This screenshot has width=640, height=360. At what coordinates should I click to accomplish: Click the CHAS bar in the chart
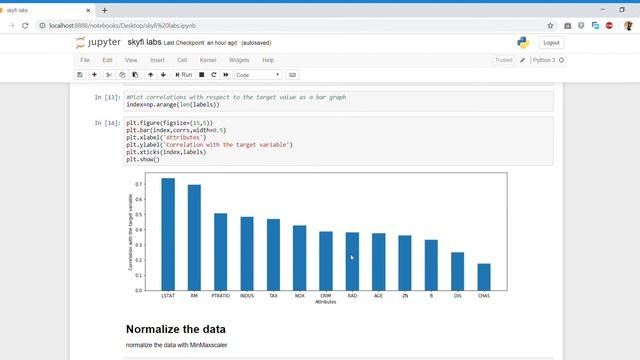(484, 277)
